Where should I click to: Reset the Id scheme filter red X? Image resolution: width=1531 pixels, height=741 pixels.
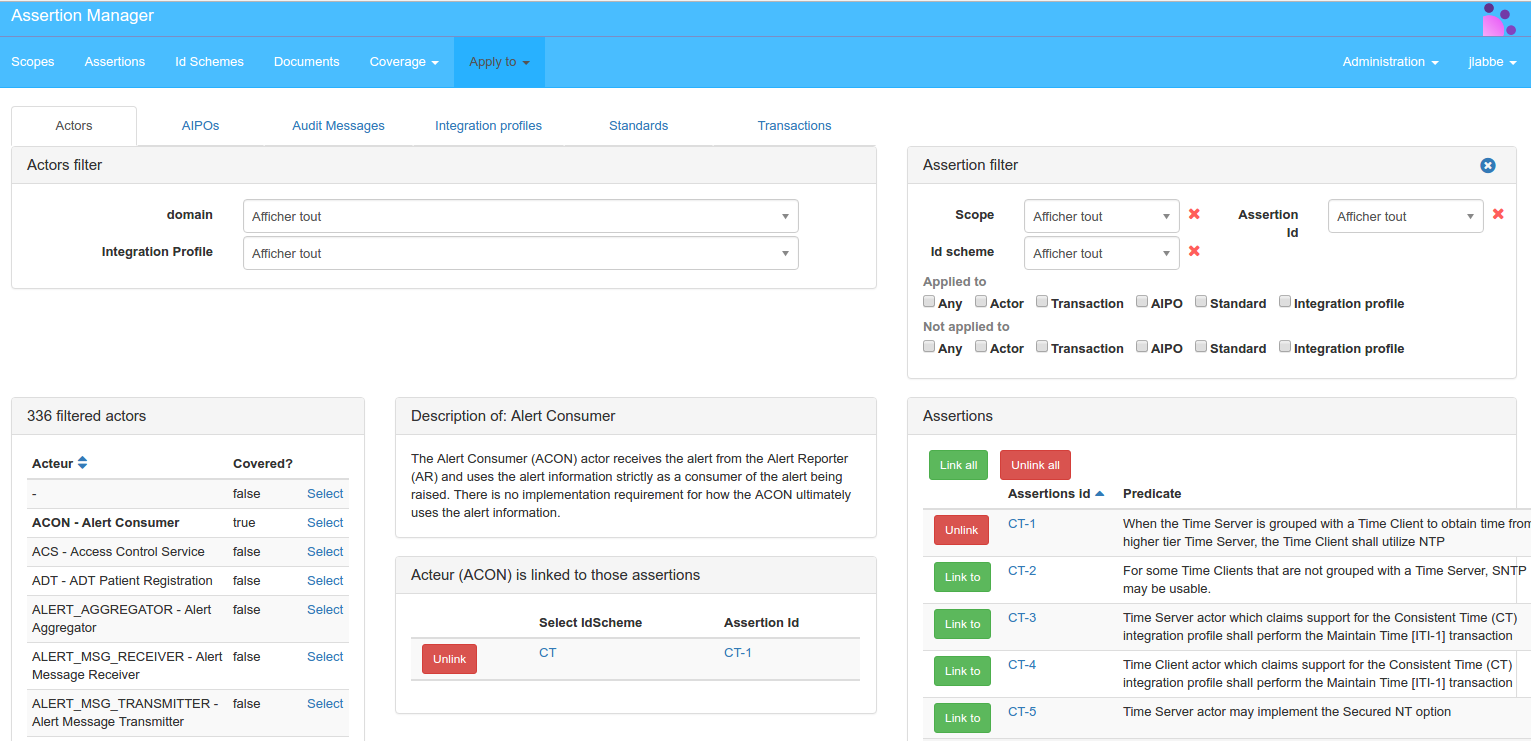point(1194,251)
